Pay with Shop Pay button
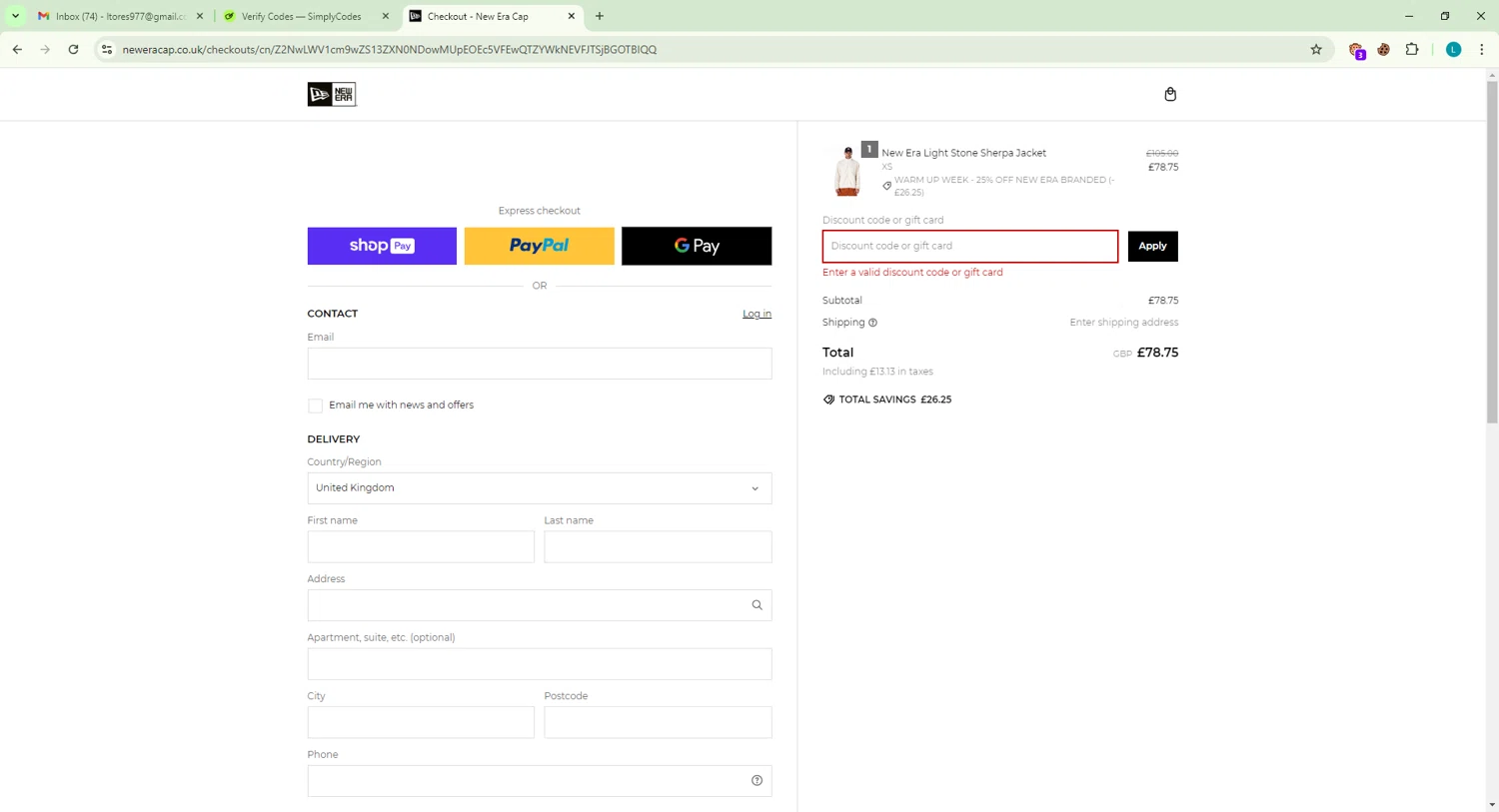Screen dimensions: 1499x812 pos(382,246)
